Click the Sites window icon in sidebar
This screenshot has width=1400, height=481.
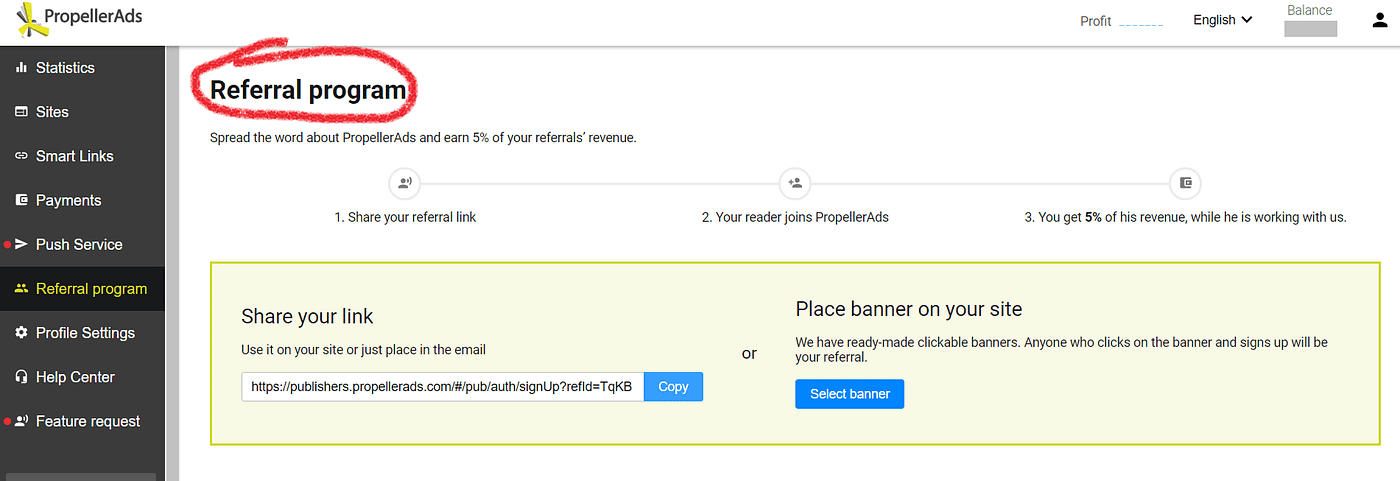point(21,112)
